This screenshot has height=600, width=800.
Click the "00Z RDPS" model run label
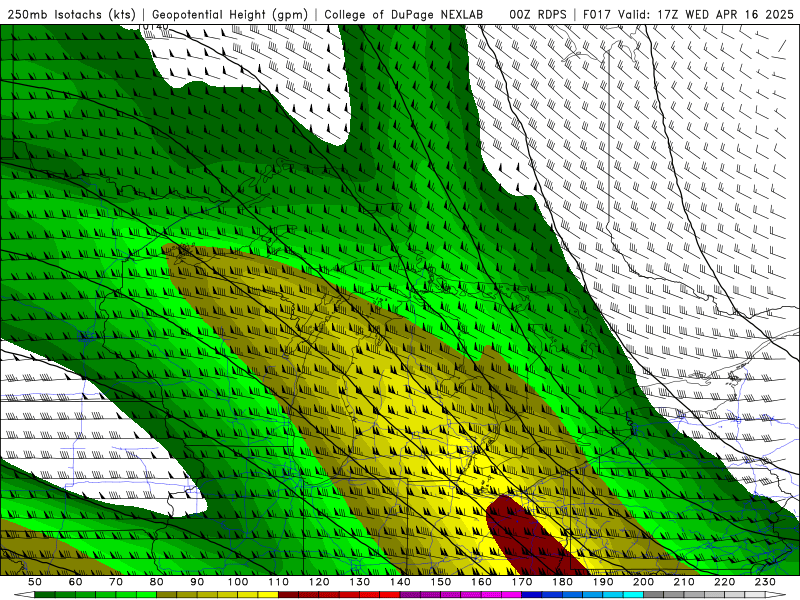click(x=537, y=14)
